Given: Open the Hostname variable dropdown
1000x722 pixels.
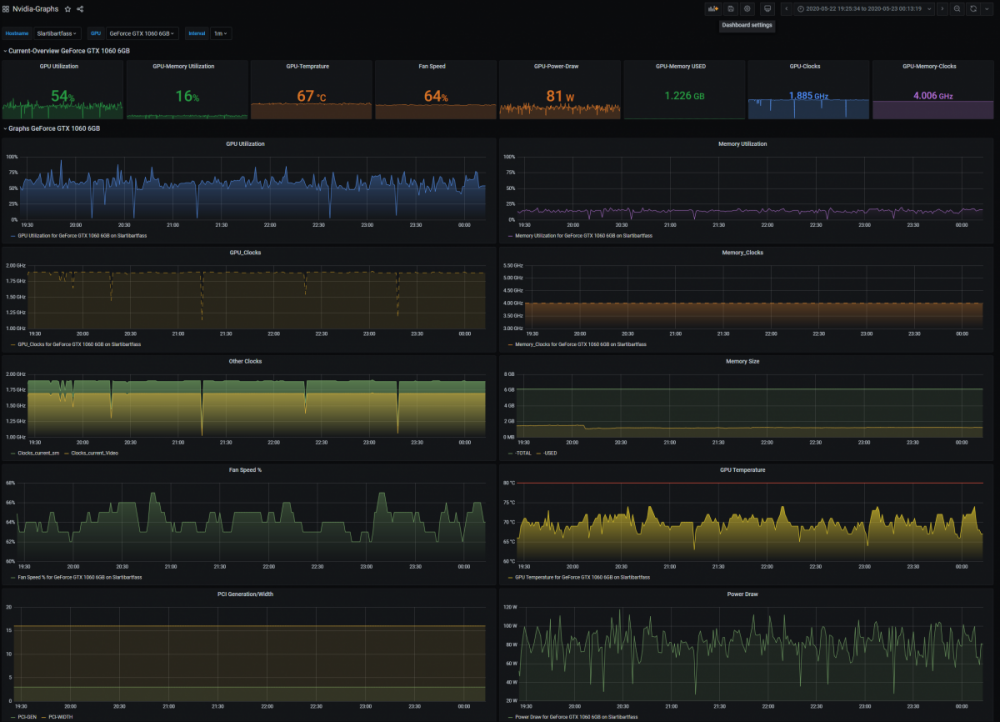Looking at the screenshot, I should [56, 33].
